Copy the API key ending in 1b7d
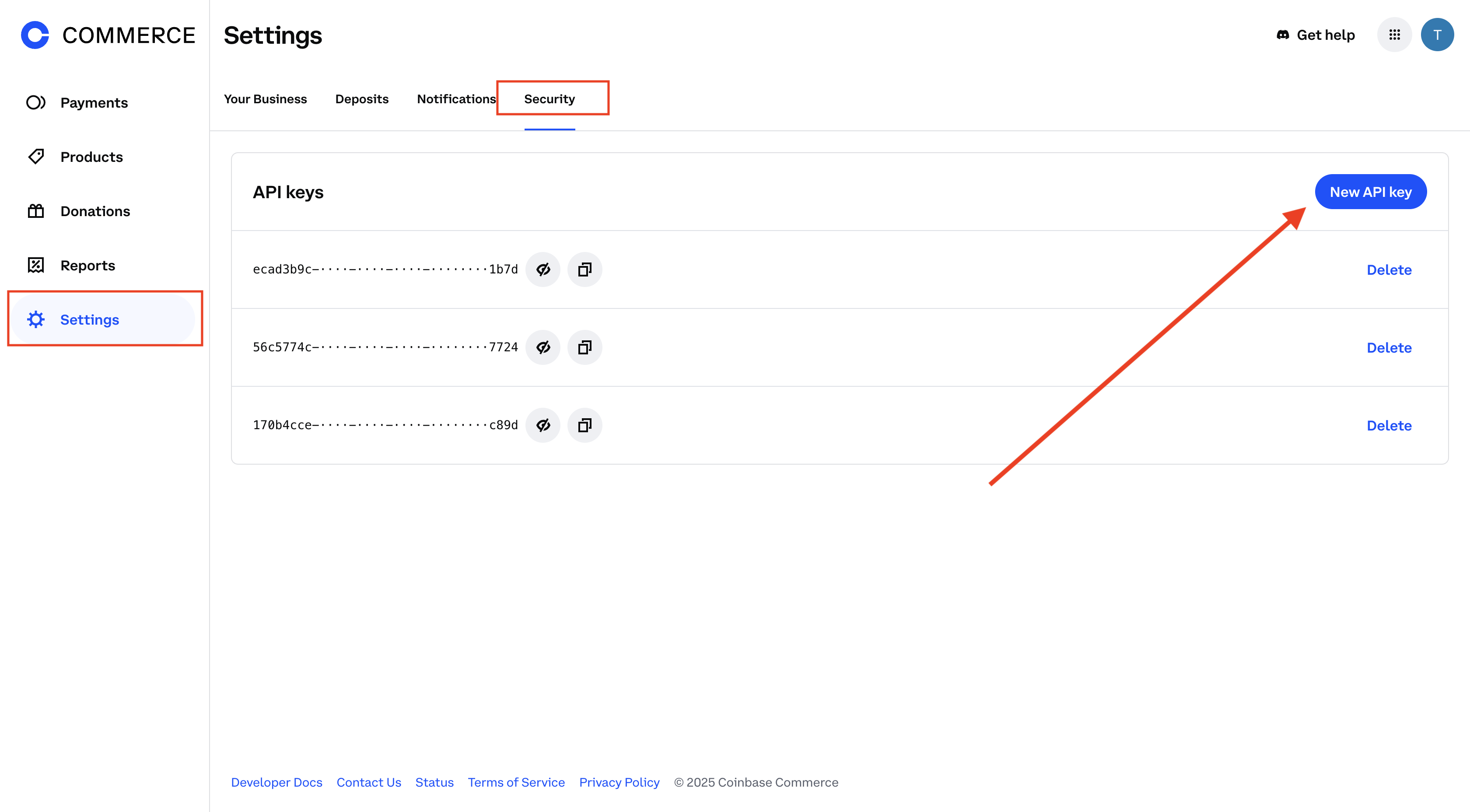Viewport: 1470px width, 812px height. tap(584, 269)
